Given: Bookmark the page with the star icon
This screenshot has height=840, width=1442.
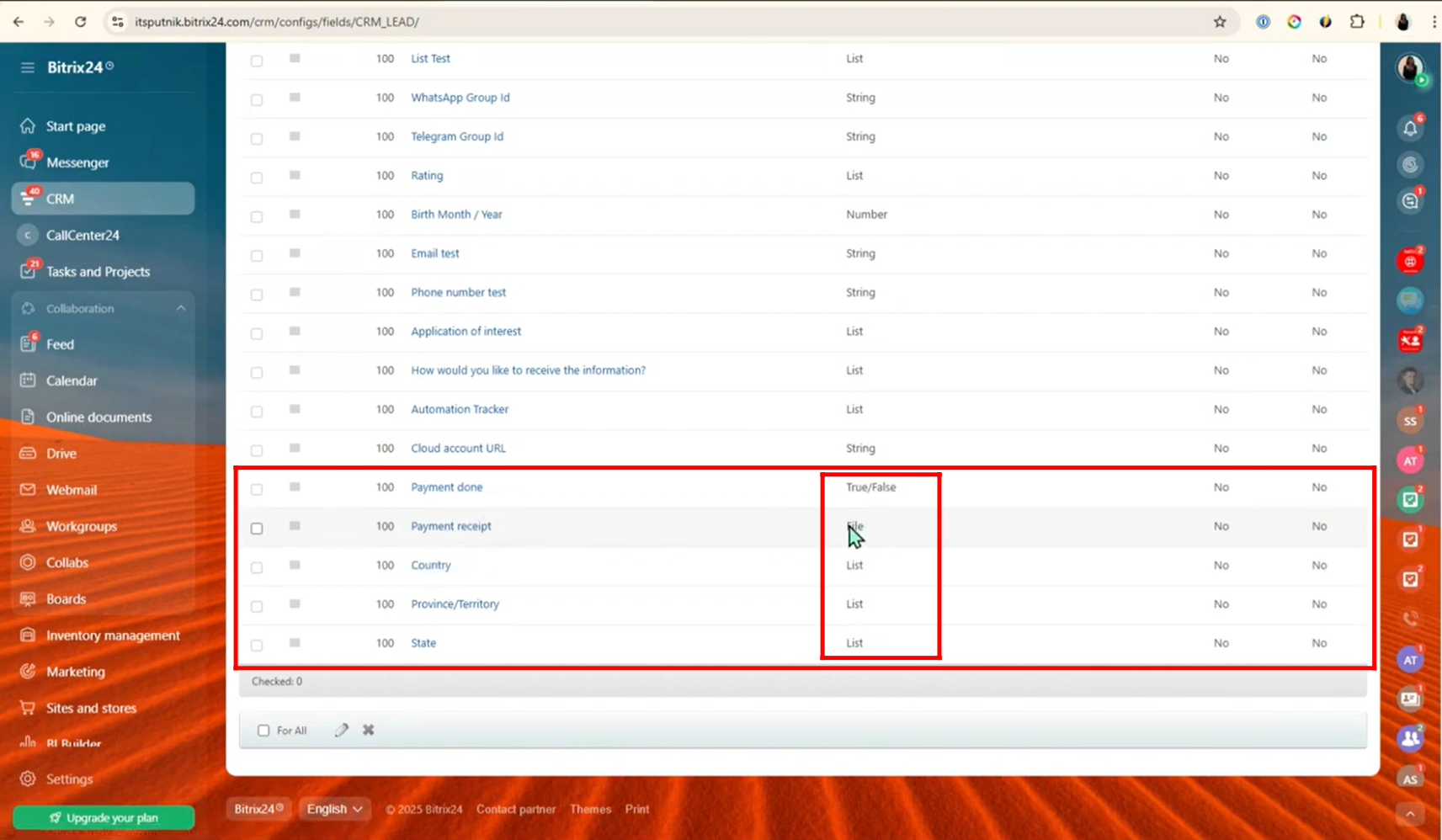Looking at the screenshot, I should point(1220,22).
